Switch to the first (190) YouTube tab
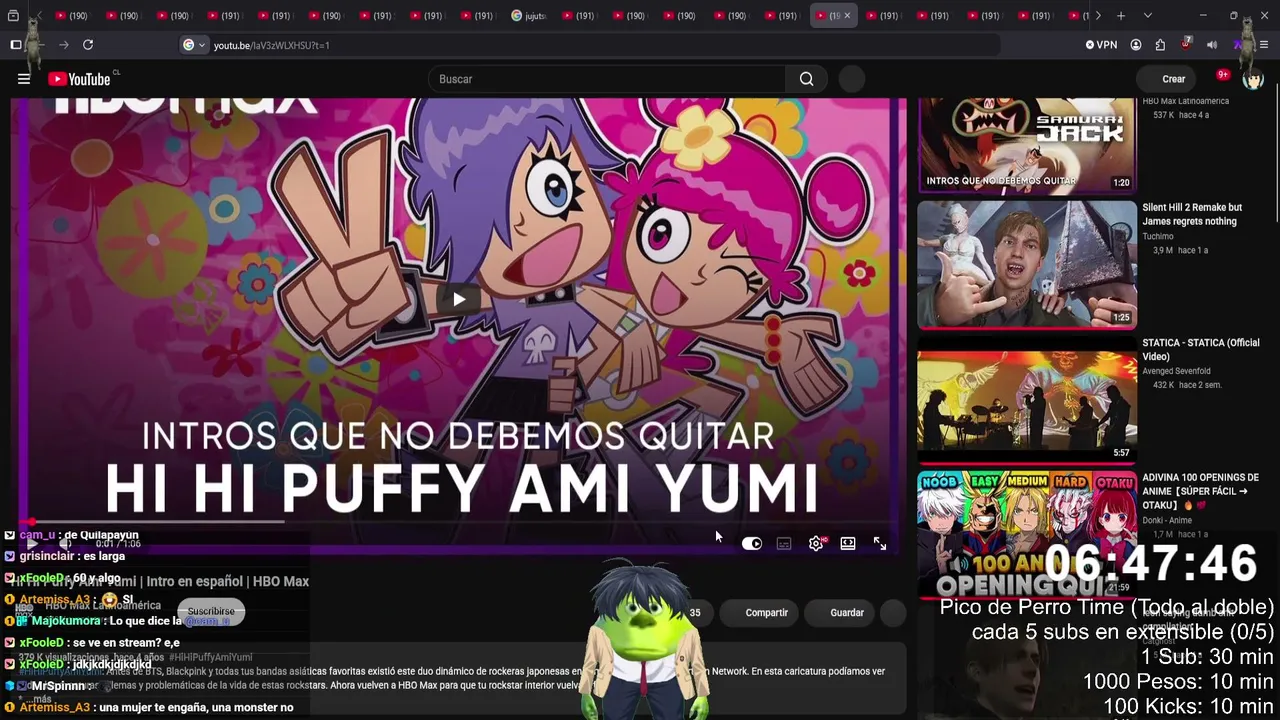1280x720 pixels. (73, 16)
